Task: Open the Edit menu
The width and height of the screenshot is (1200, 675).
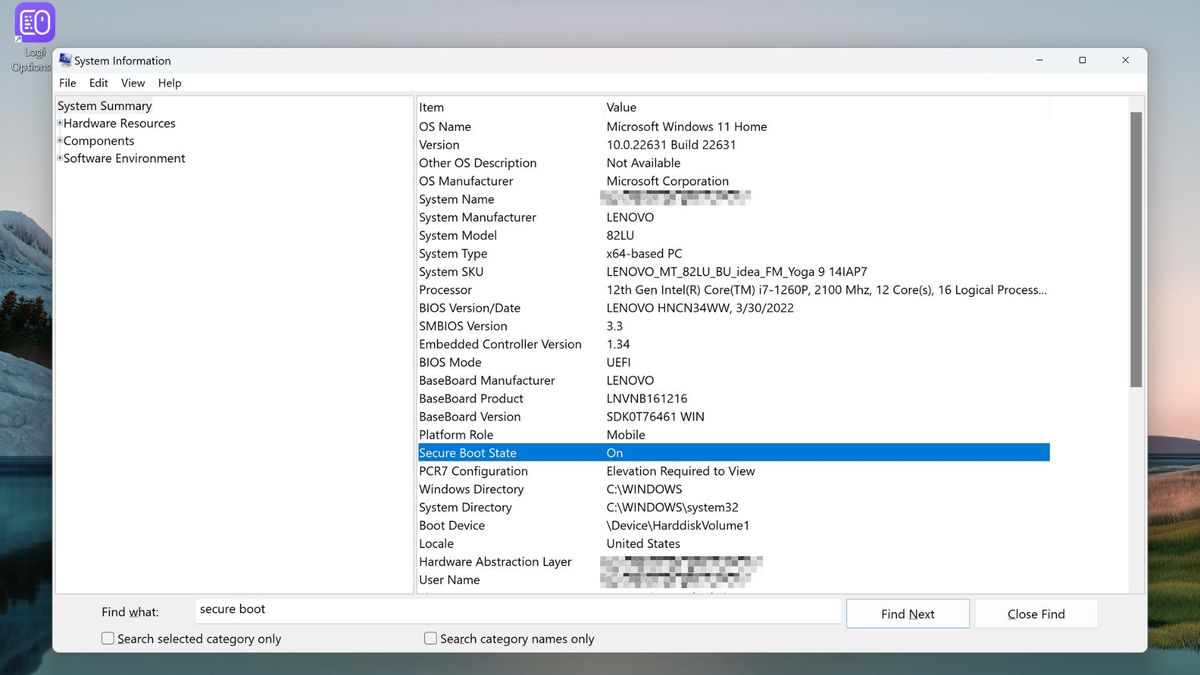Action: 98,83
